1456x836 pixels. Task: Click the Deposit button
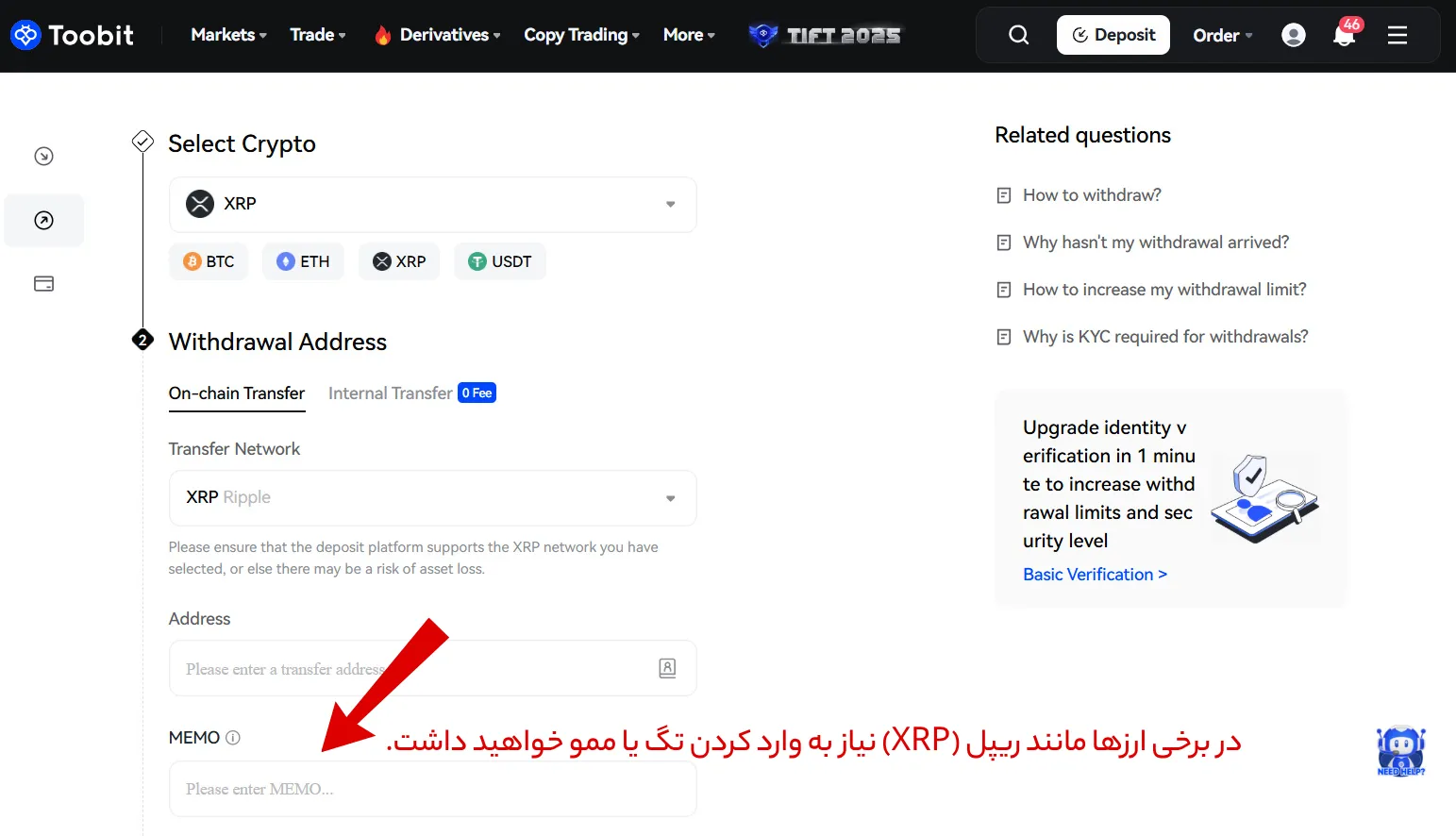tap(1113, 35)
